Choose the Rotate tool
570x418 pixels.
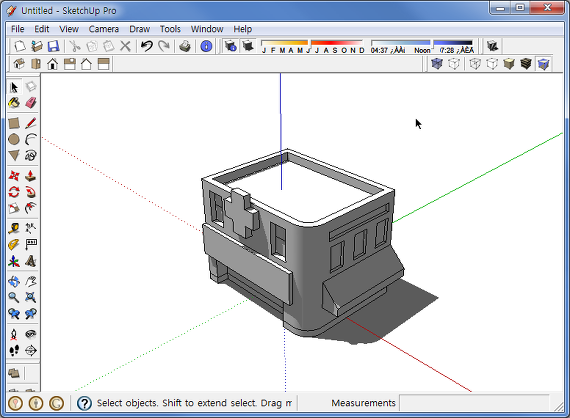point(14,192)
